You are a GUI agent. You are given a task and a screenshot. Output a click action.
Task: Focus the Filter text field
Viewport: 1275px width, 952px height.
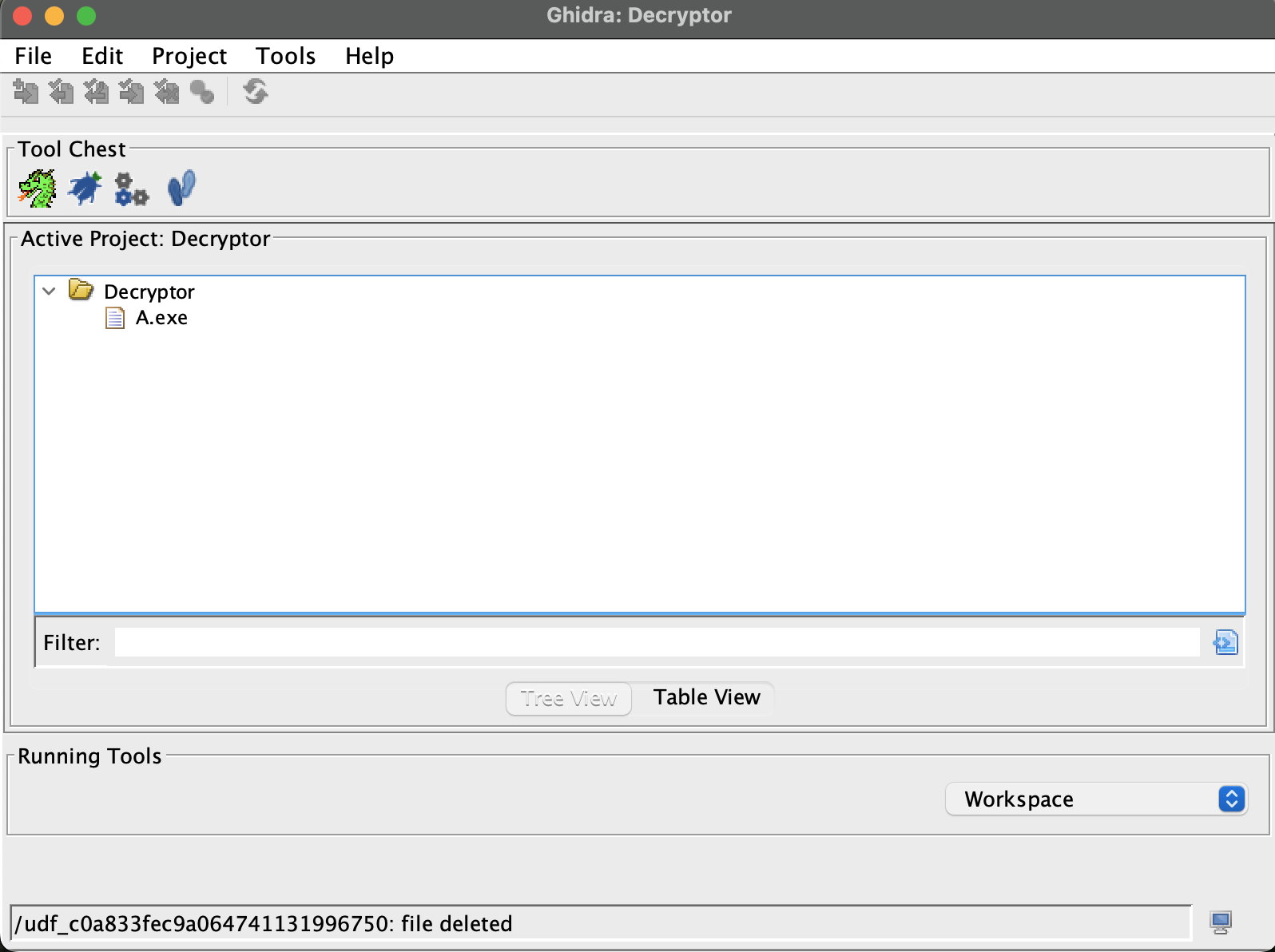click(657, 642)
